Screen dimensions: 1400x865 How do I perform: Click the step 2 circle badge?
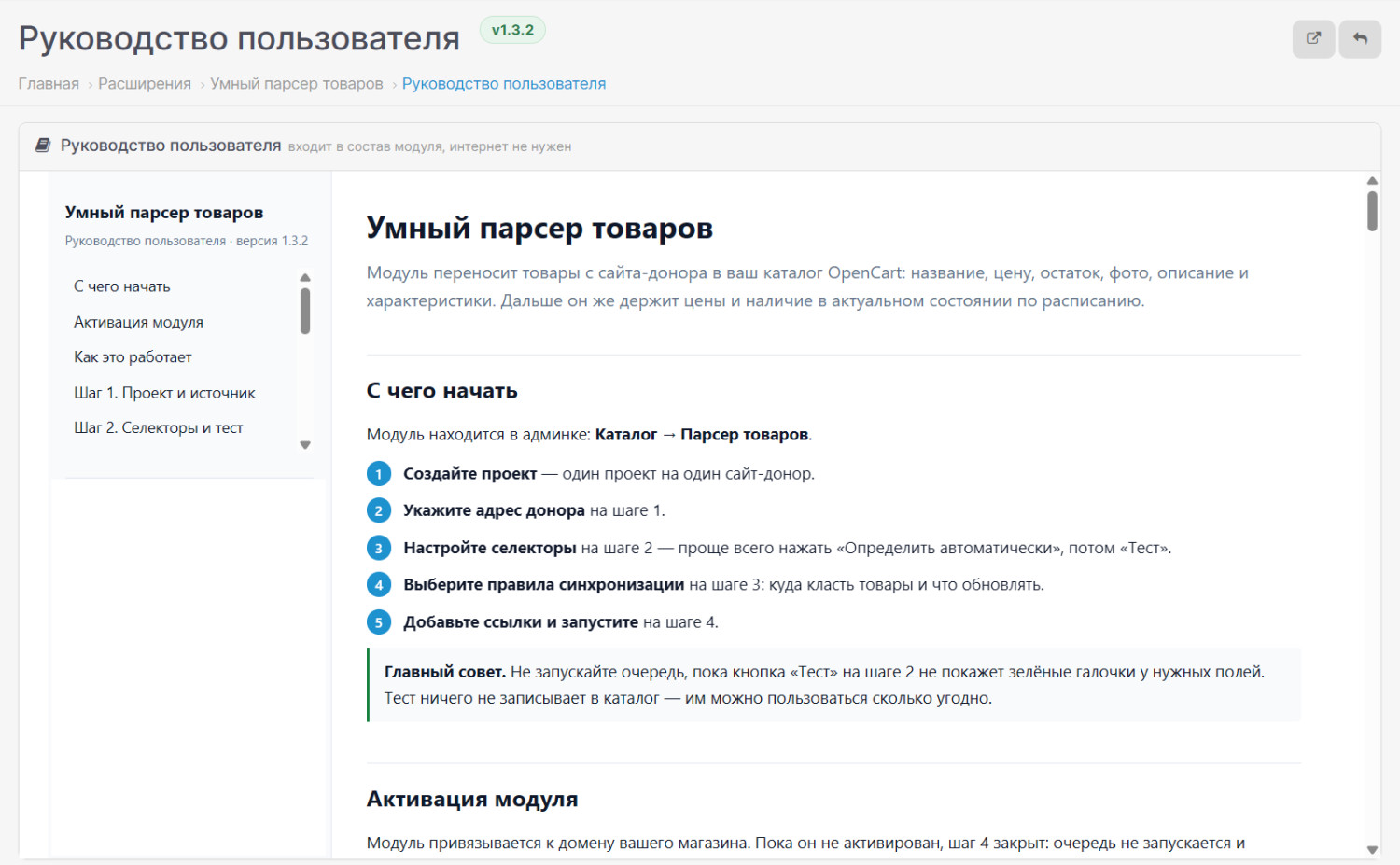[x=379, y=511]
